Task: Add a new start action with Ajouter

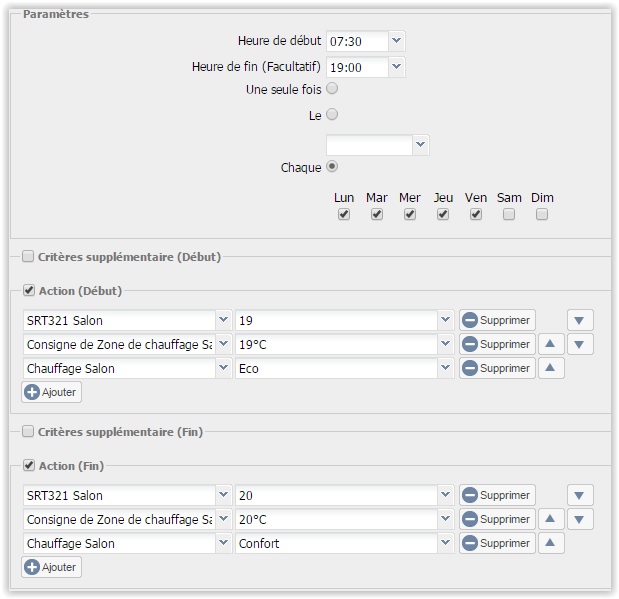Action: (x=52, y=392)
